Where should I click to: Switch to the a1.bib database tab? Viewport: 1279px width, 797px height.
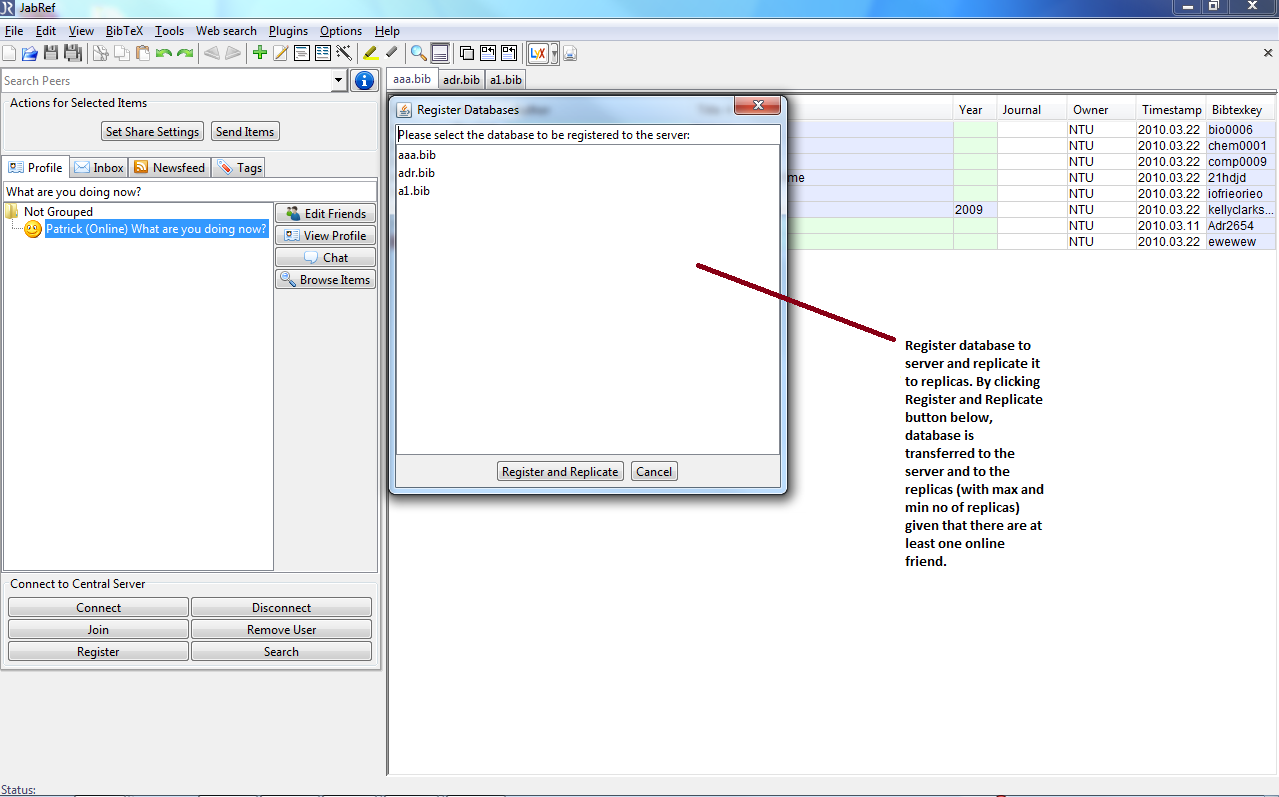click(x=505, y=79)
